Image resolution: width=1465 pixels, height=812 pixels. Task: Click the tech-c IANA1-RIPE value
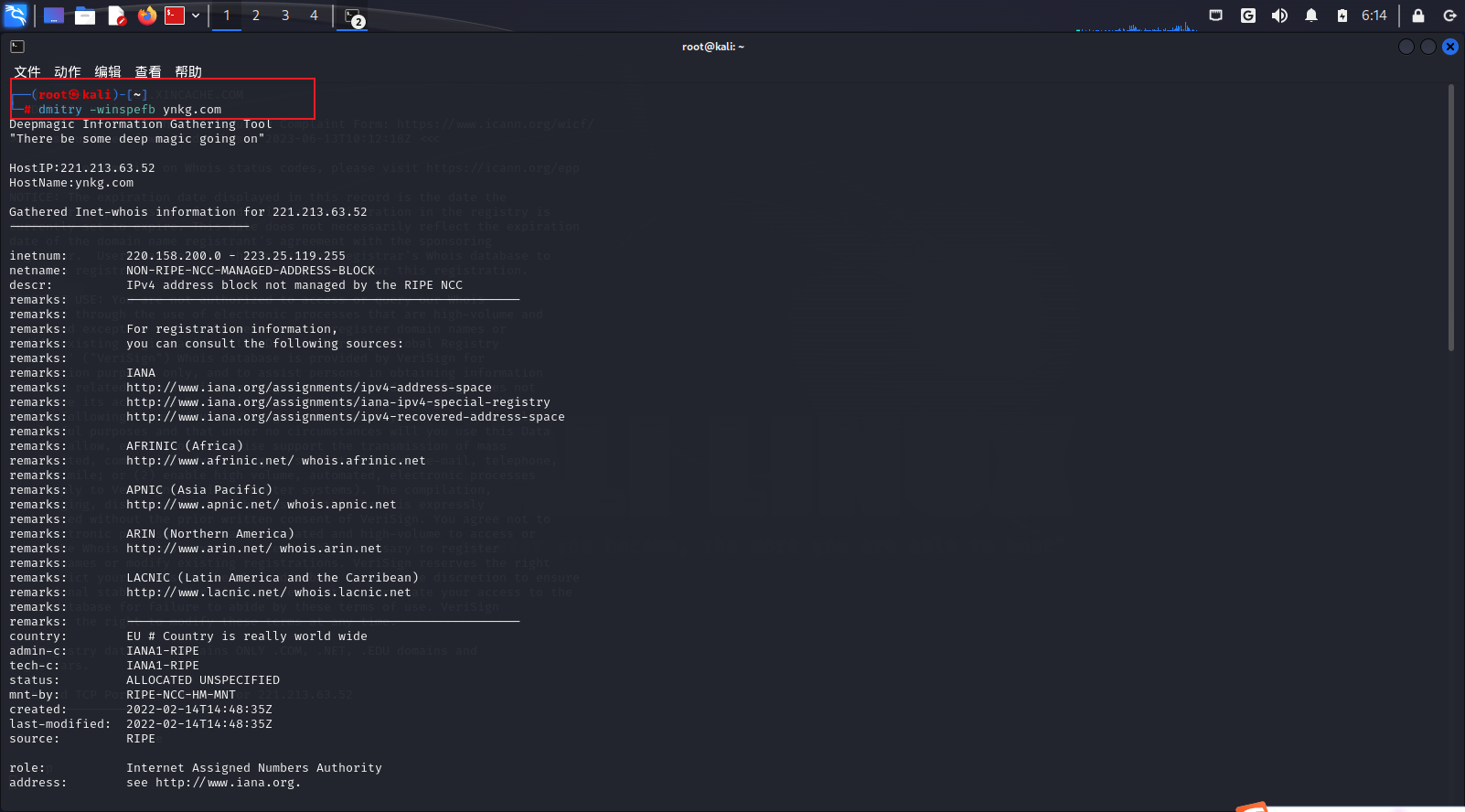click(x=163, y=666)
